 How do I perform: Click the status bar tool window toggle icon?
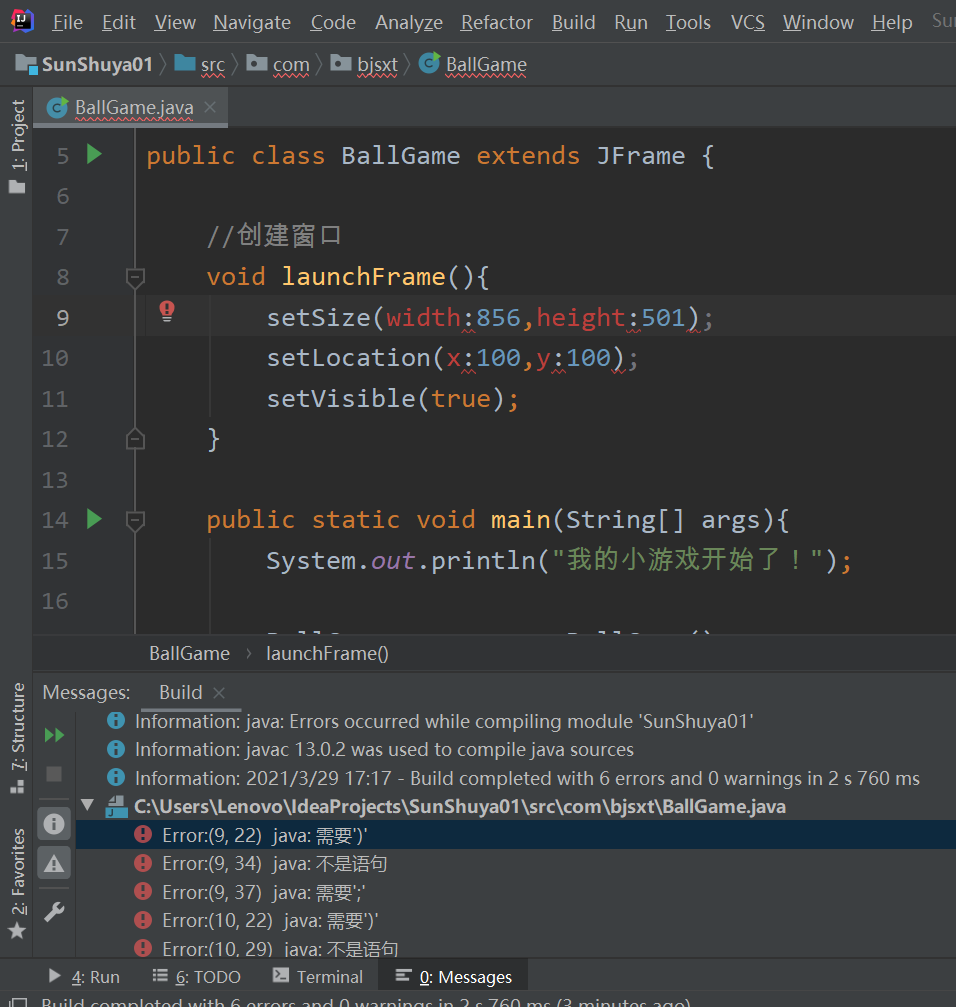[x=17, y=1001]
